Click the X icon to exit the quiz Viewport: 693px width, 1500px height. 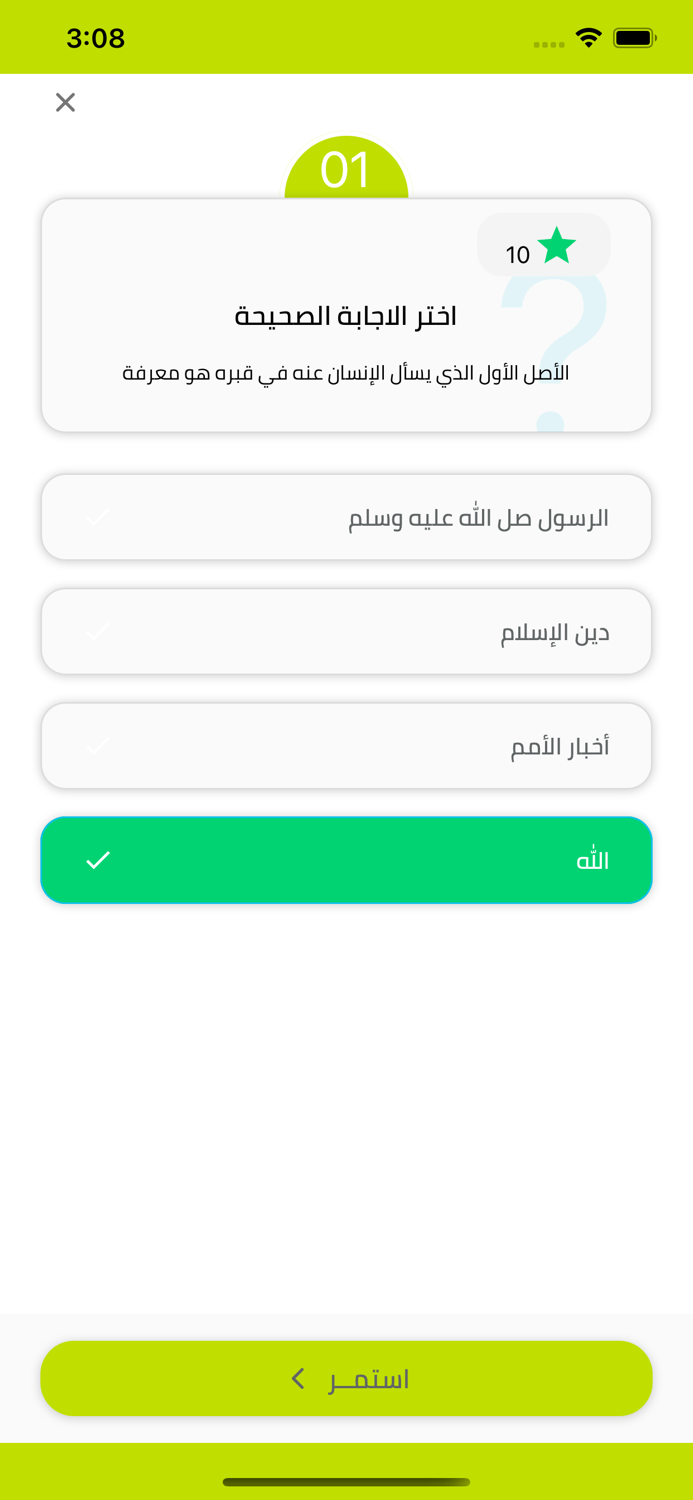[x=65, y=102]
